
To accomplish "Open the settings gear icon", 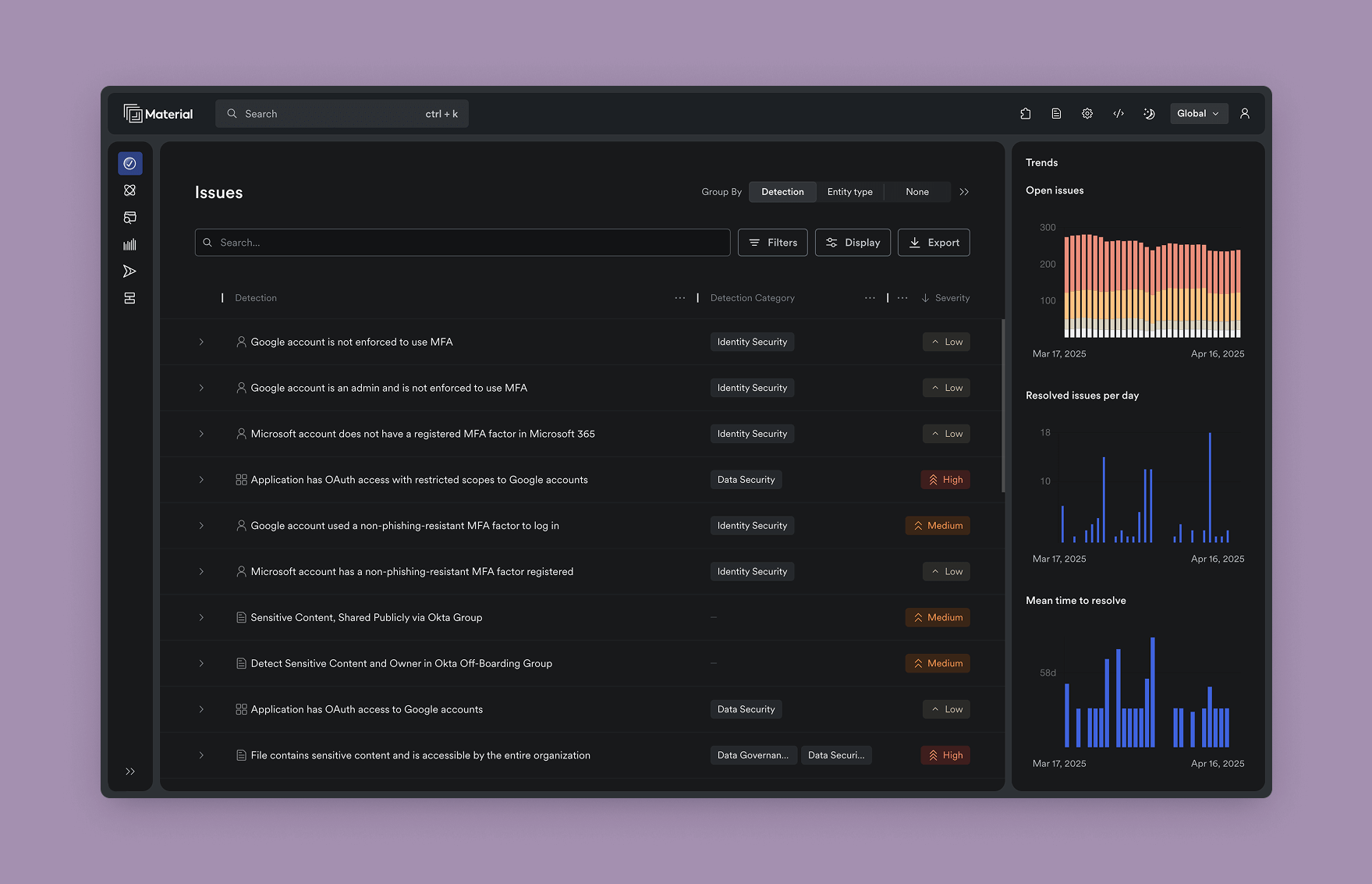I will tap(1087, 114).
